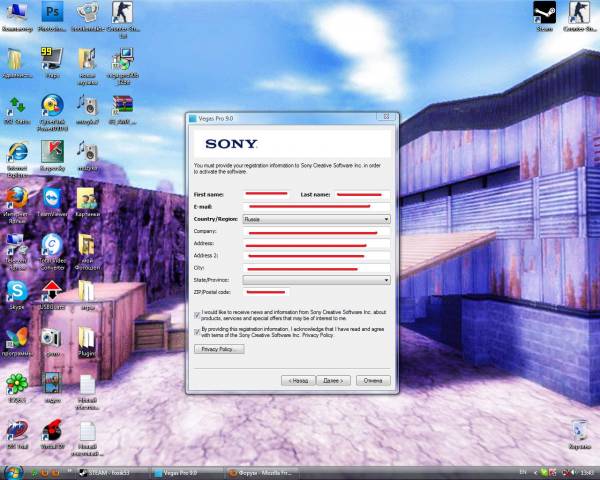Close the Vegas Pro 9.0 dialog
This screenshot has height=480, width=600.
click(x=386, y=116)
